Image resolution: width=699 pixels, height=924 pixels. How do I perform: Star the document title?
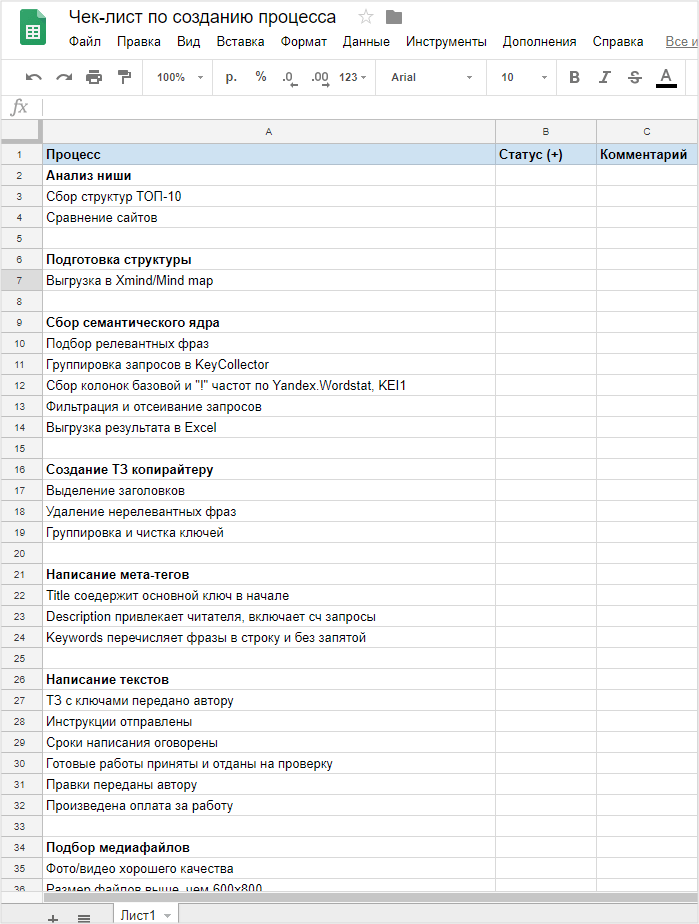click(366, 17)
